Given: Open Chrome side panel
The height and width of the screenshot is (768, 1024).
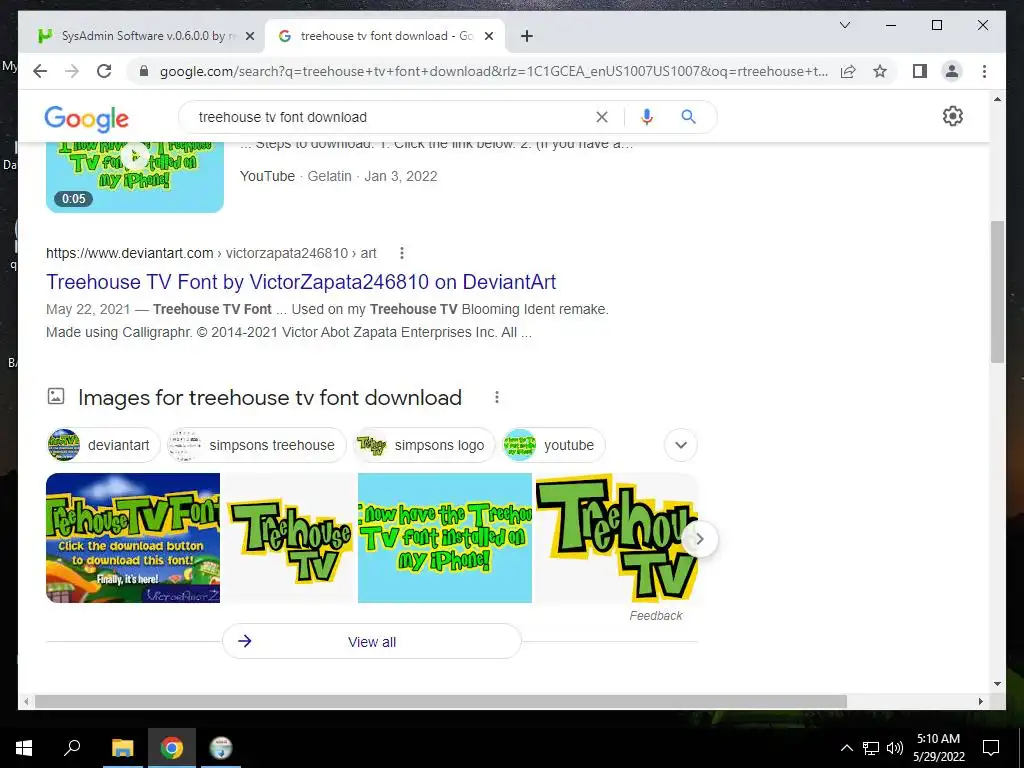Looking at the screenshot, I should tap(920, 71).
